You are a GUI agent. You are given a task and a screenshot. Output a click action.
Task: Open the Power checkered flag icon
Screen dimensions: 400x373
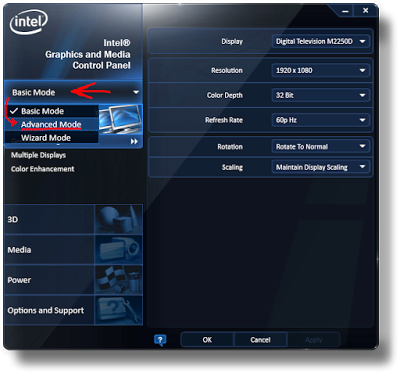click(119, 280)
